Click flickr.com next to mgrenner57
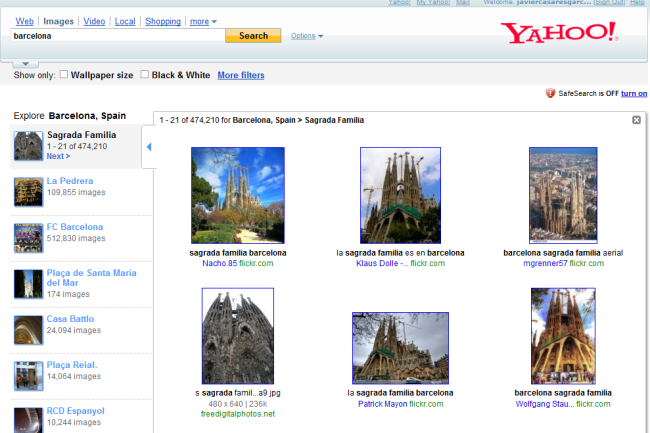 (x=587, y=263)
